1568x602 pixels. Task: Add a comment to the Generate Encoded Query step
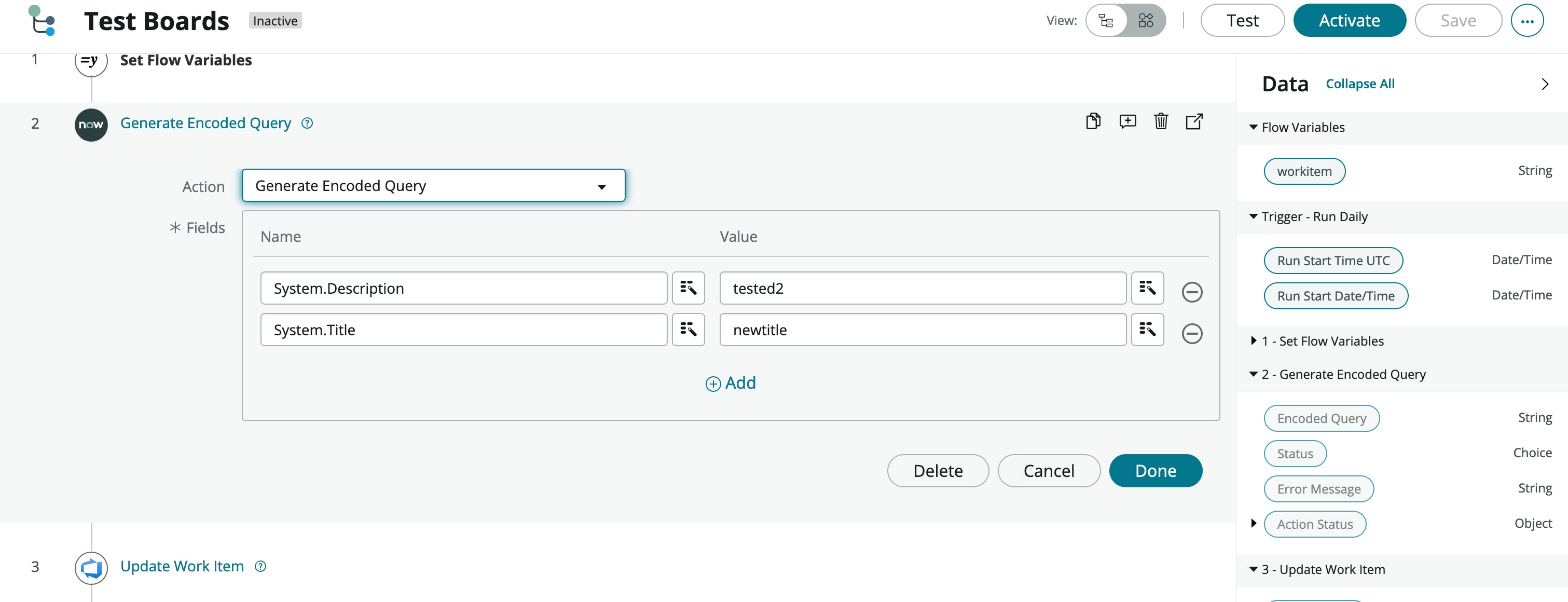tap(1127, 121)
